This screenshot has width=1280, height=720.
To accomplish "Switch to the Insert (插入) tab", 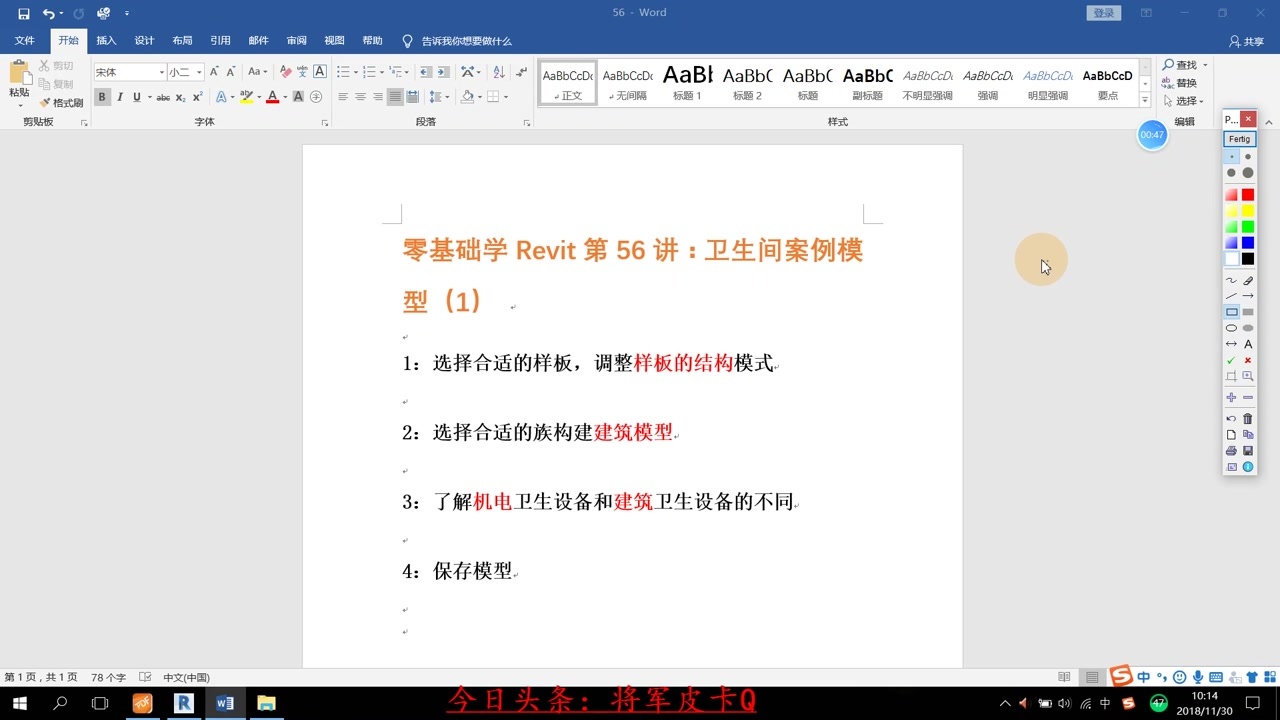I will pos(106,41).
